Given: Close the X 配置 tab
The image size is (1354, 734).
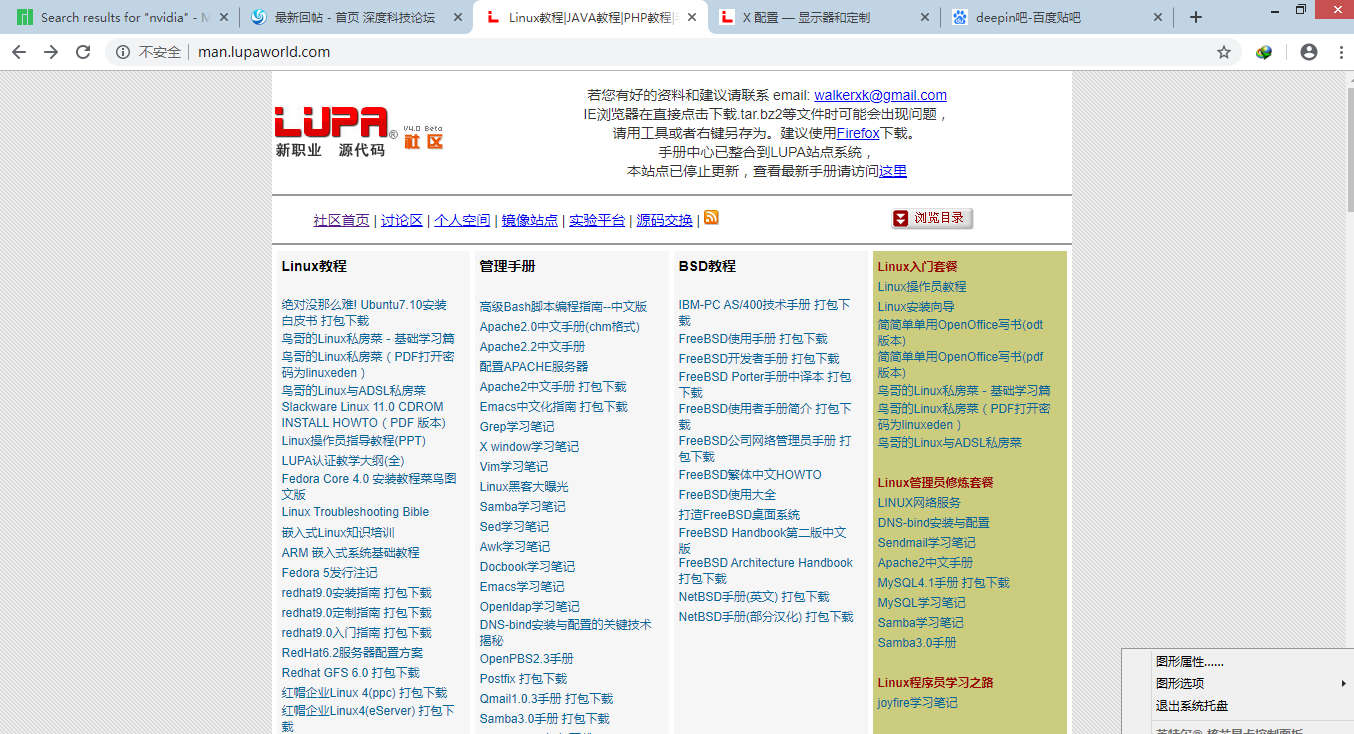Looking at the screenshot, I should 925,17.
